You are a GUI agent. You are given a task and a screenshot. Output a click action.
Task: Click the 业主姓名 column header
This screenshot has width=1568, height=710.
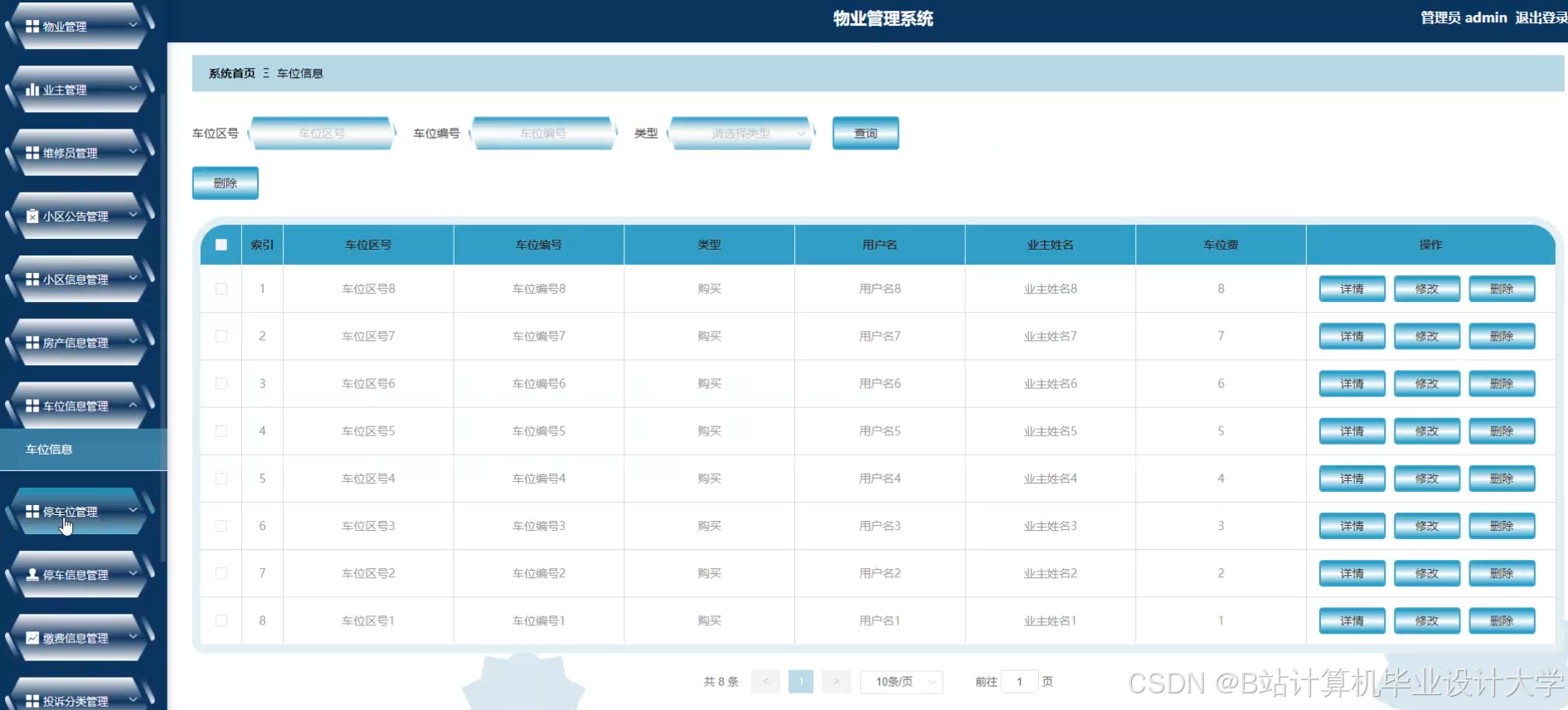[x=1051, y=245]
